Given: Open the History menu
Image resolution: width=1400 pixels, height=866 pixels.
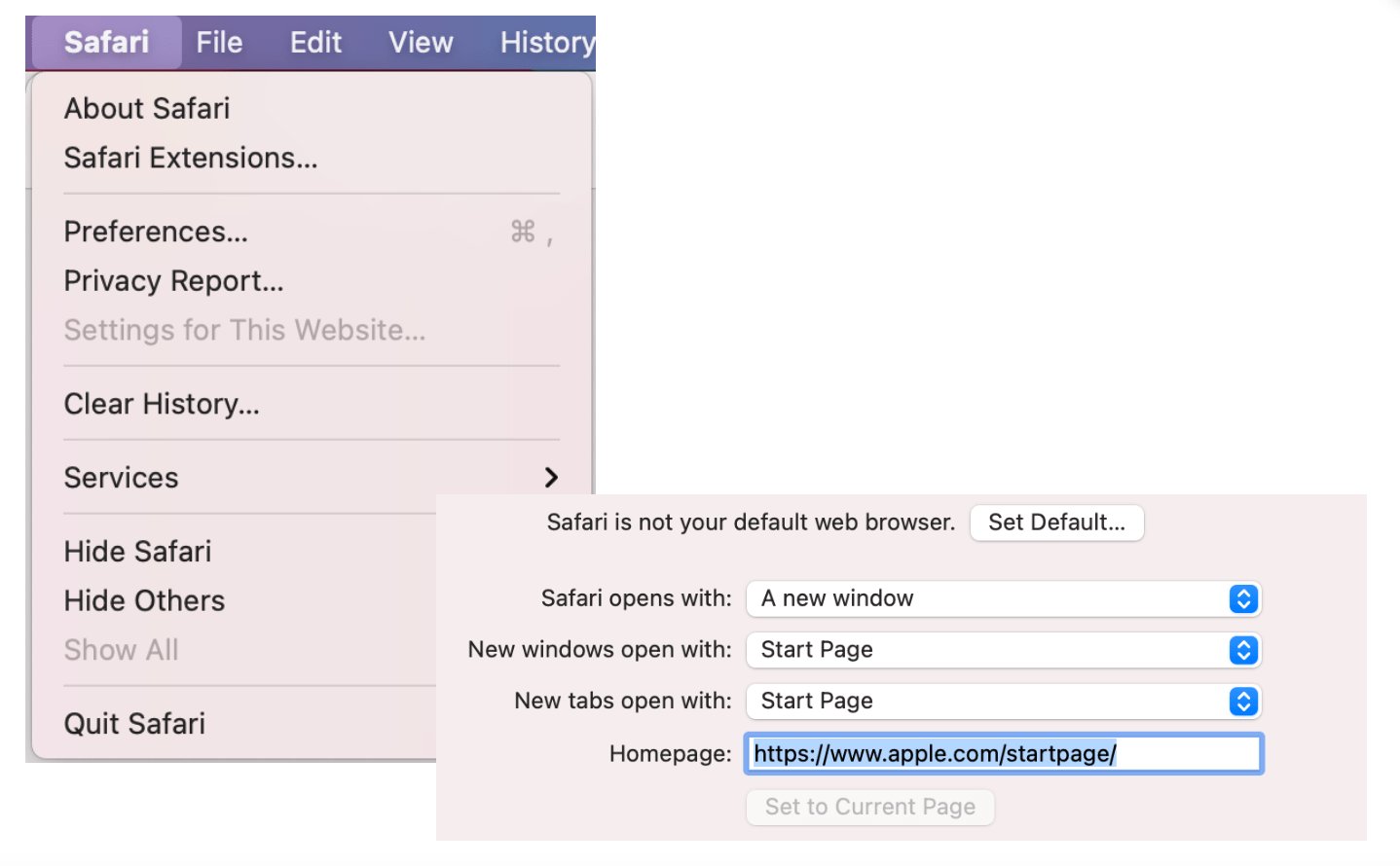Looking at the screenshot, I should (546, 43).
